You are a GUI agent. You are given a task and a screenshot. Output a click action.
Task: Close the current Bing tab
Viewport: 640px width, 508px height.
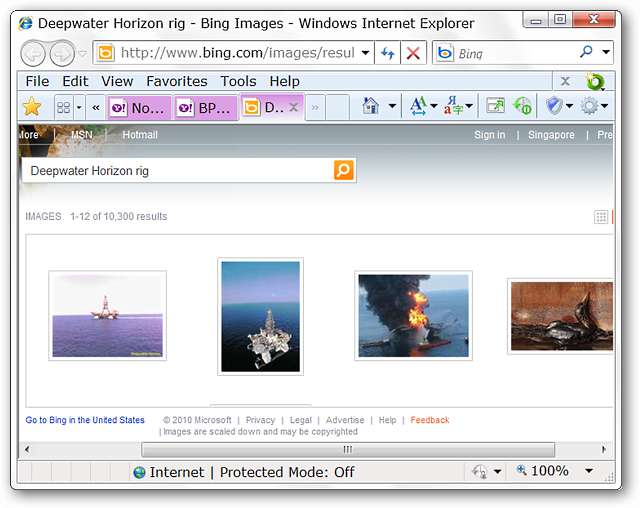pos(293,107)
